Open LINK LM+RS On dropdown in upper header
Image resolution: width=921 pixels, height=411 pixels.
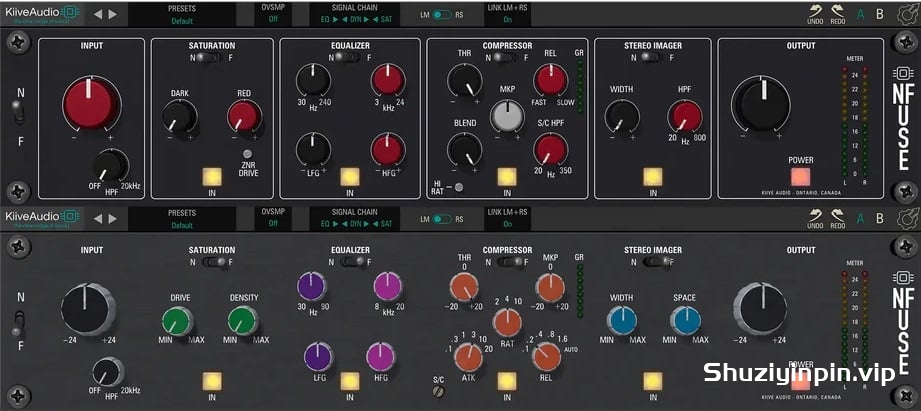pos(507,14)
